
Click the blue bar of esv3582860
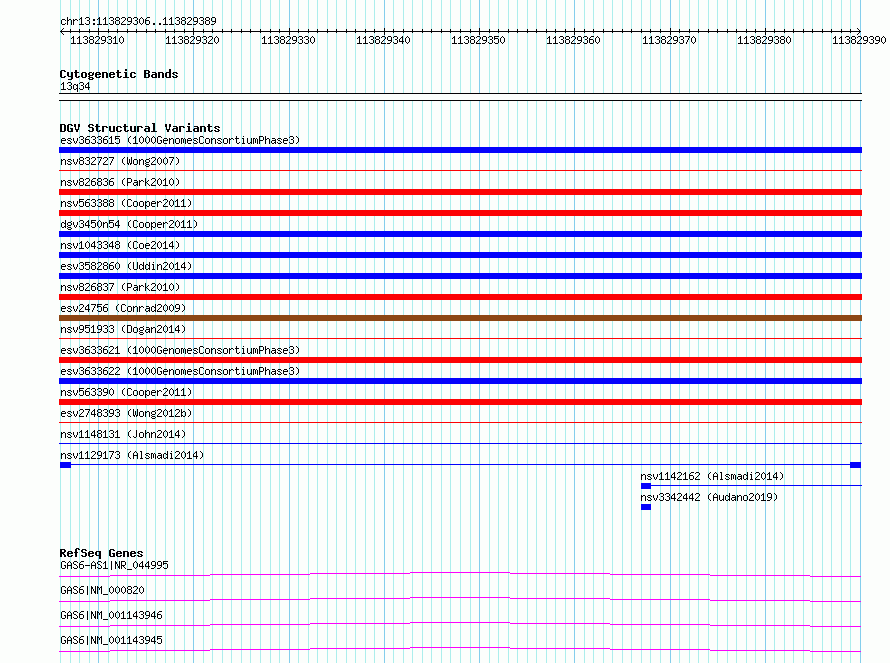click(460, 276)
